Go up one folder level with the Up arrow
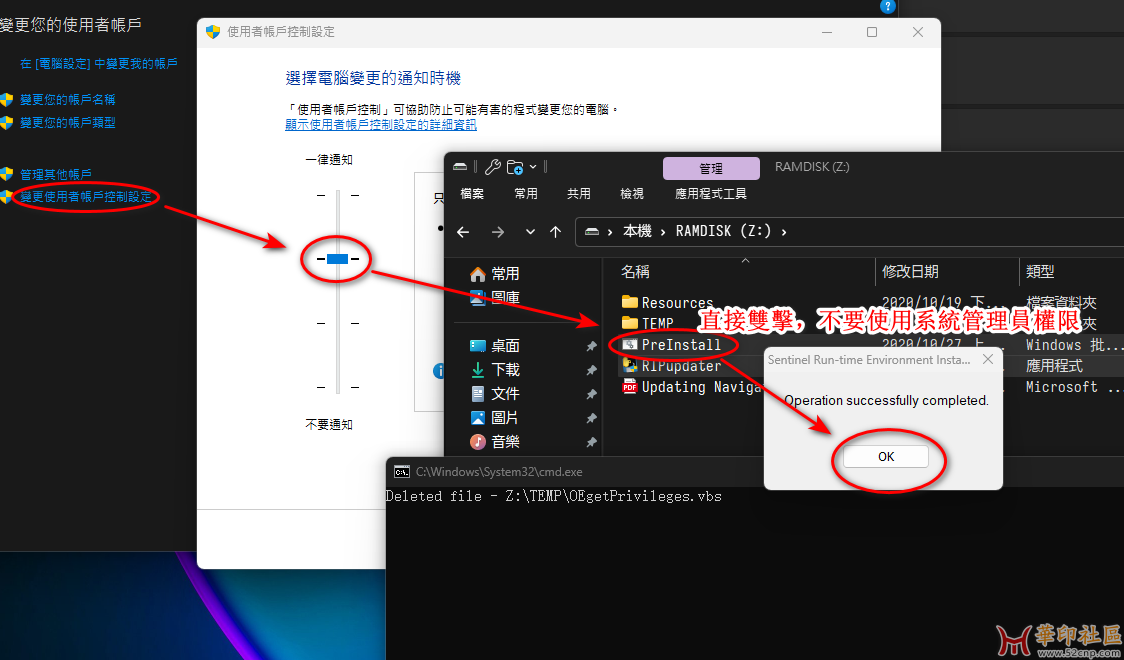The width and height of the screenshot is (1124, 660). click(x=556, y=232)
